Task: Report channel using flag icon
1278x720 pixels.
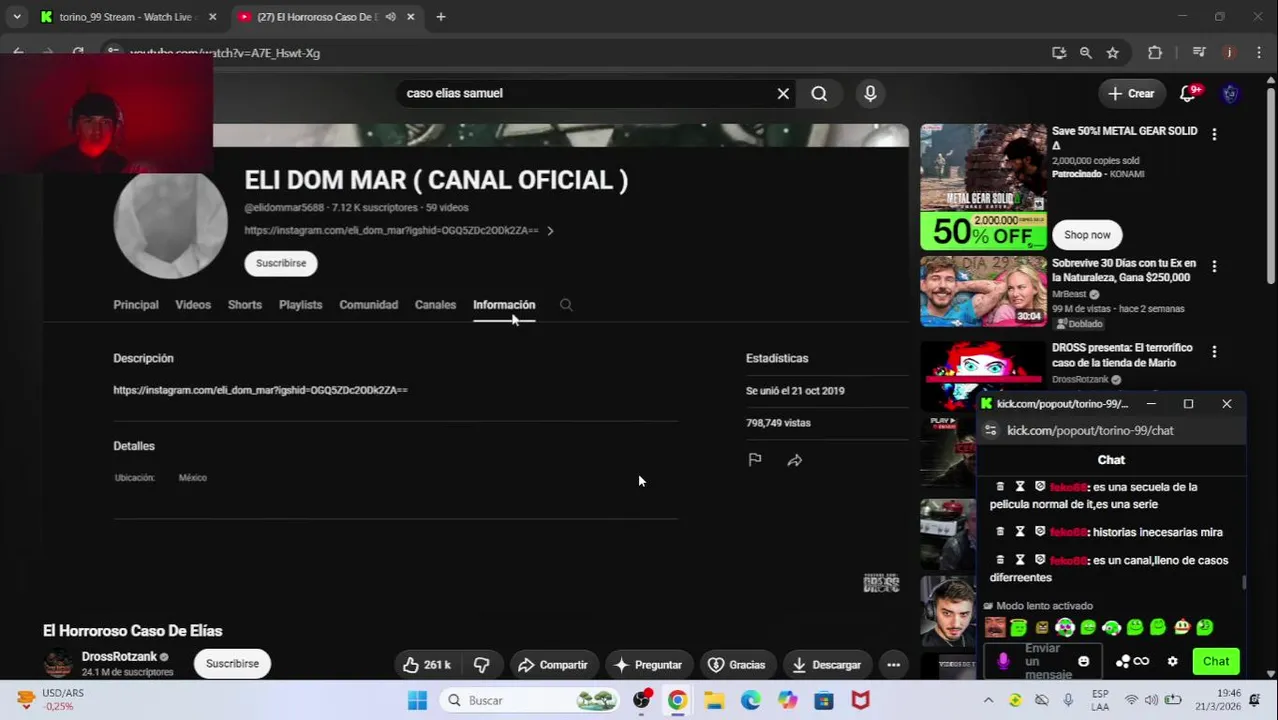Action: [755, 460]
